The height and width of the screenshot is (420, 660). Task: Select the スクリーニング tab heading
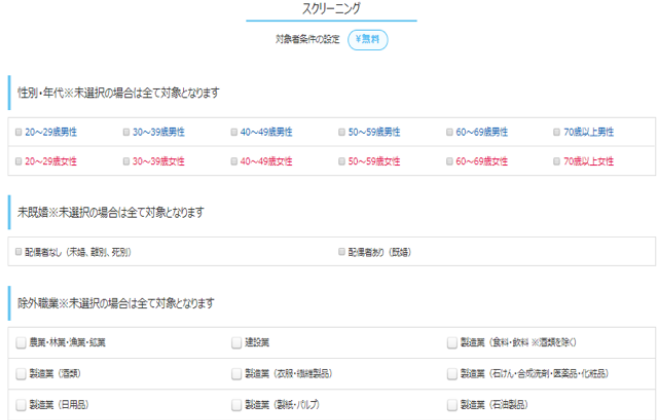[330, 9]
